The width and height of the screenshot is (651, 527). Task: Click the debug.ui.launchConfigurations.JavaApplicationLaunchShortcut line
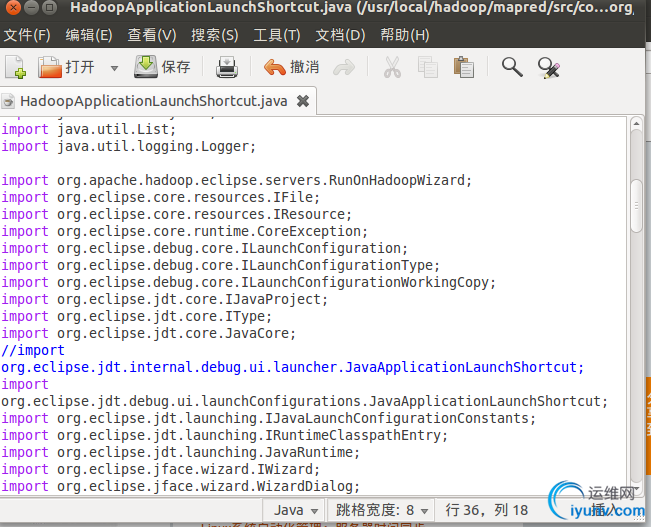(305, 402)
